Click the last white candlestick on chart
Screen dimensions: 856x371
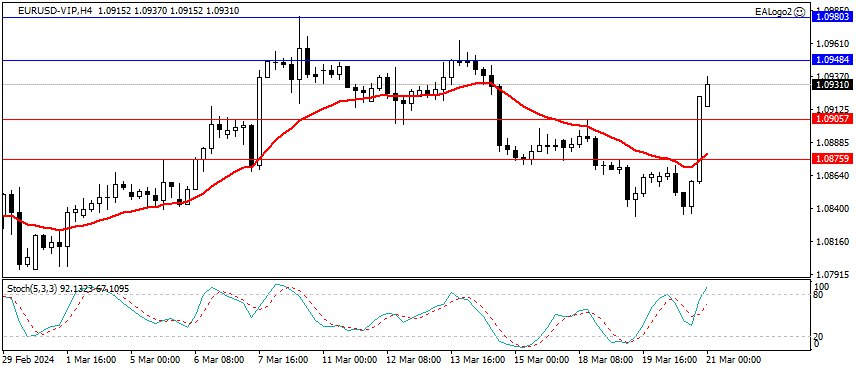(708, 94)
